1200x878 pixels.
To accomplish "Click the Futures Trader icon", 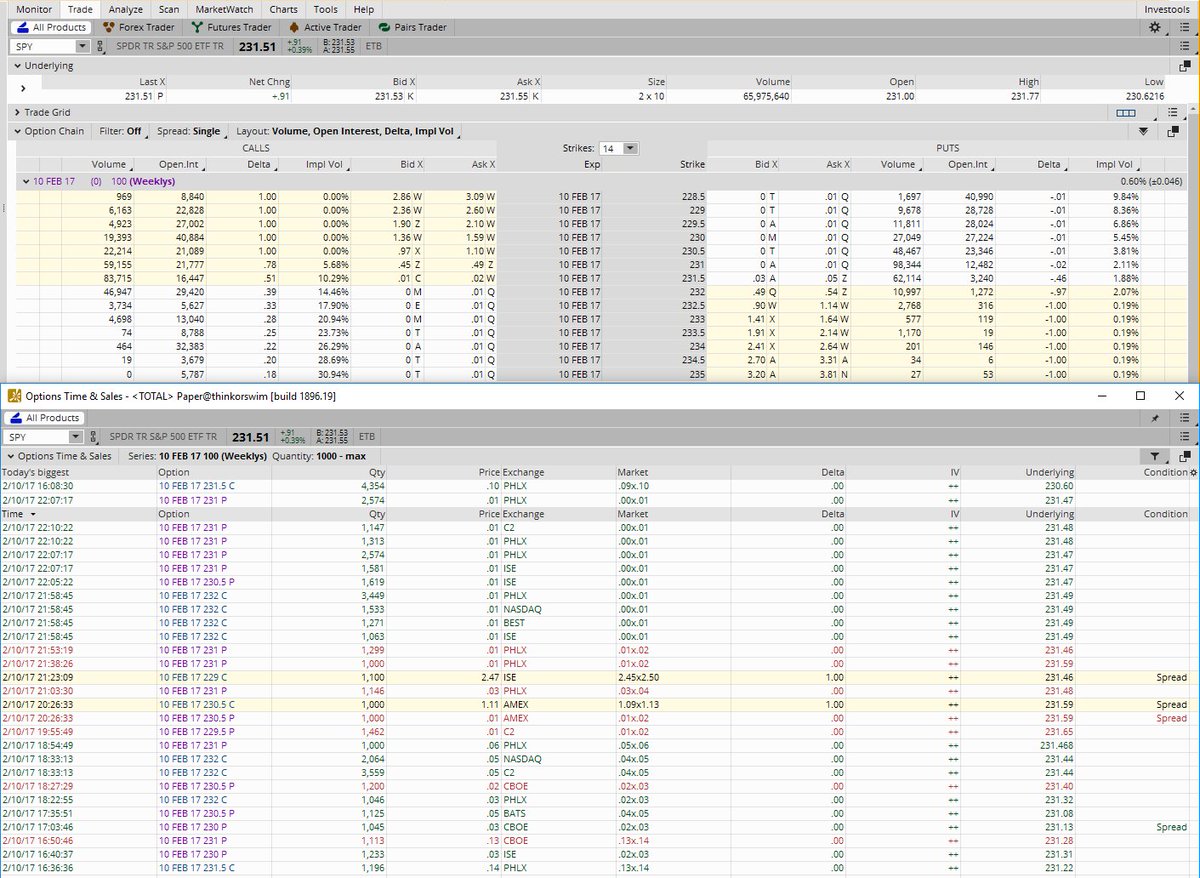I will (198, 27).
